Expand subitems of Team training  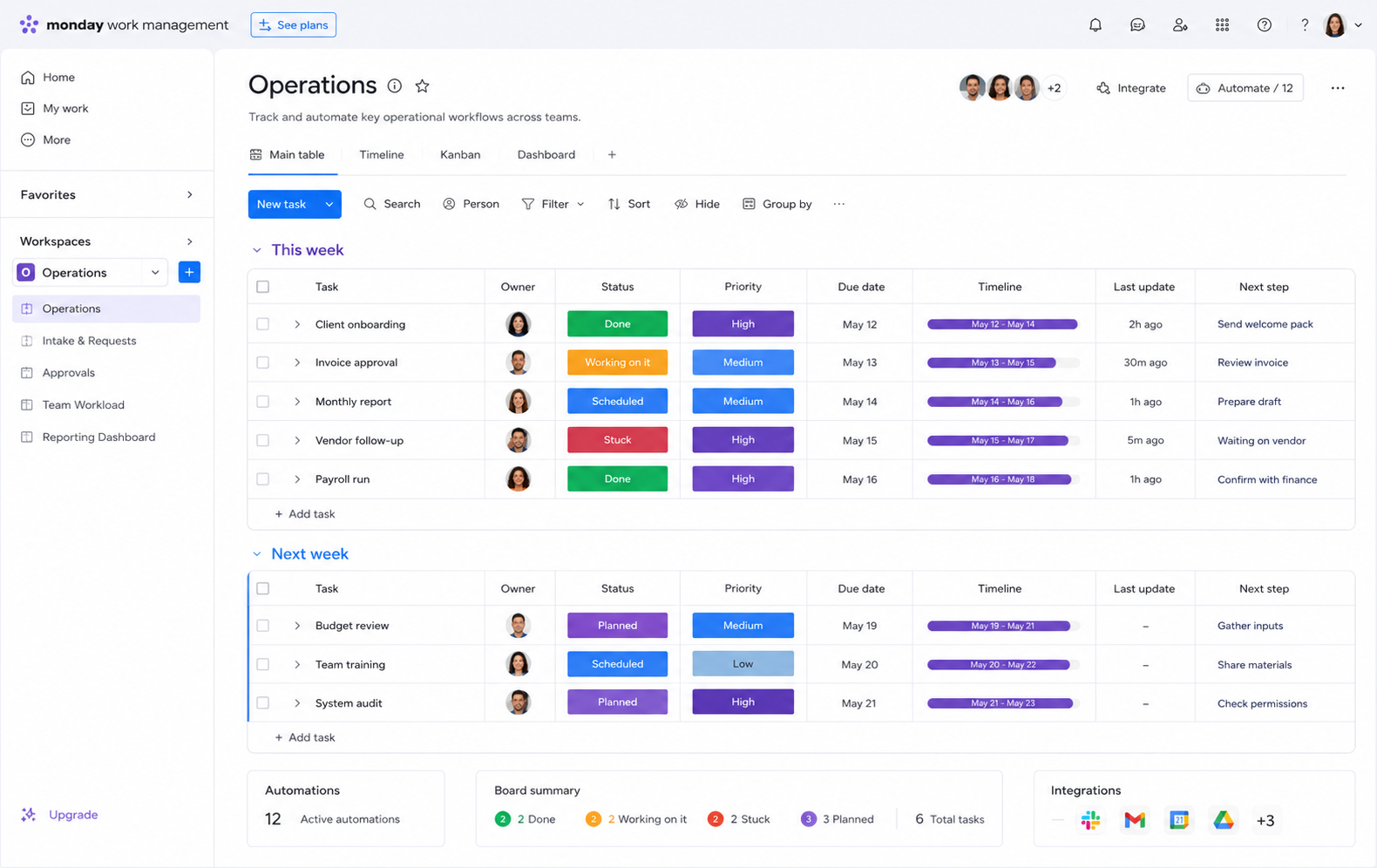297,664
